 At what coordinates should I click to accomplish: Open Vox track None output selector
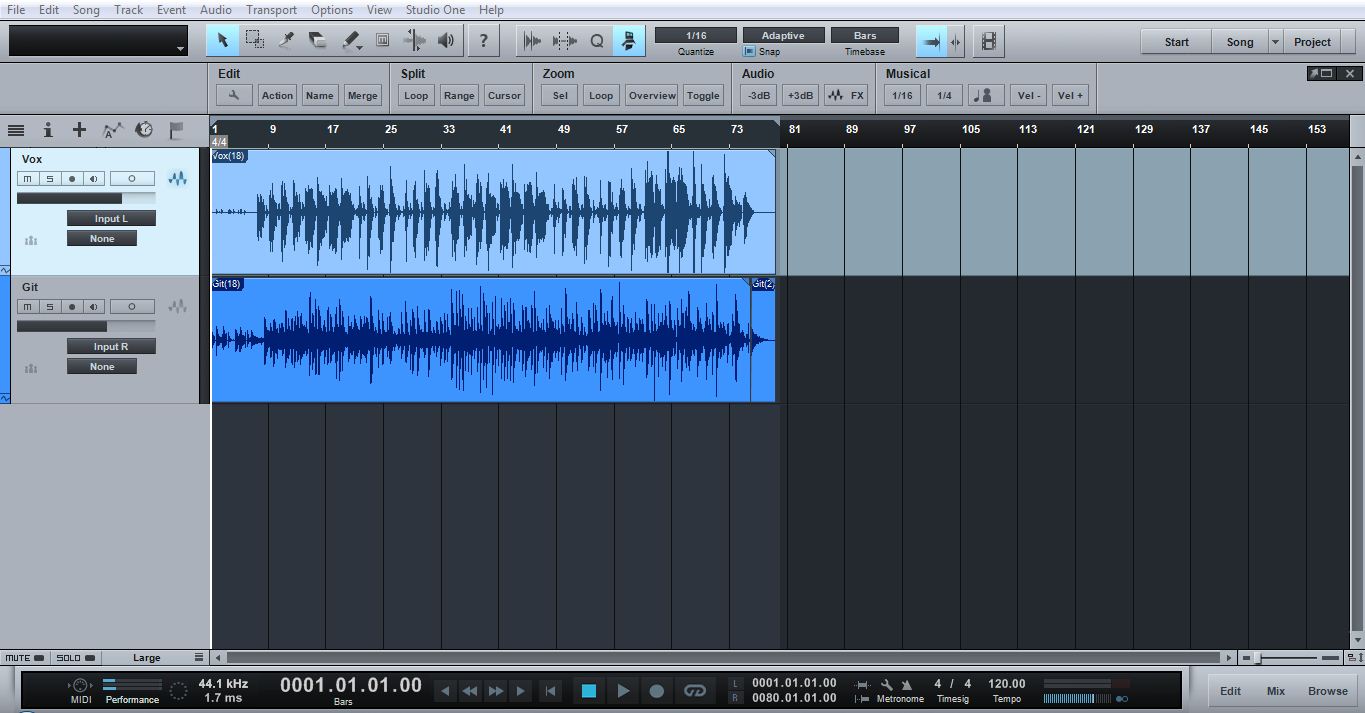click(x=102, y=238)
